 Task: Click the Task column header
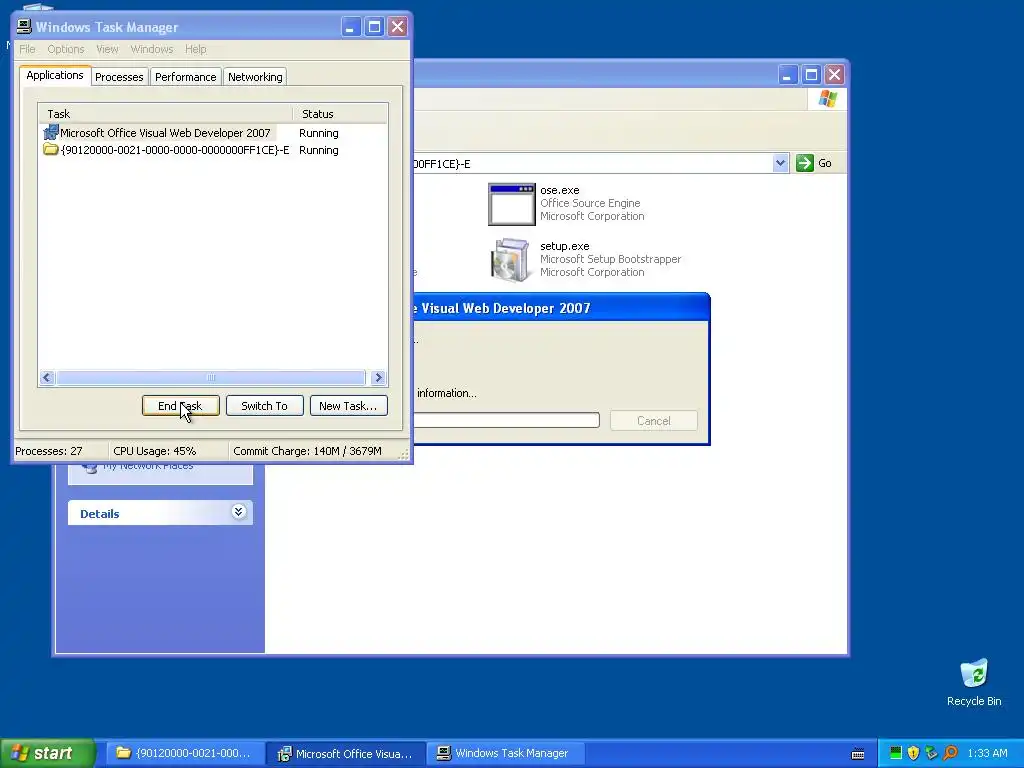[165, 114]
